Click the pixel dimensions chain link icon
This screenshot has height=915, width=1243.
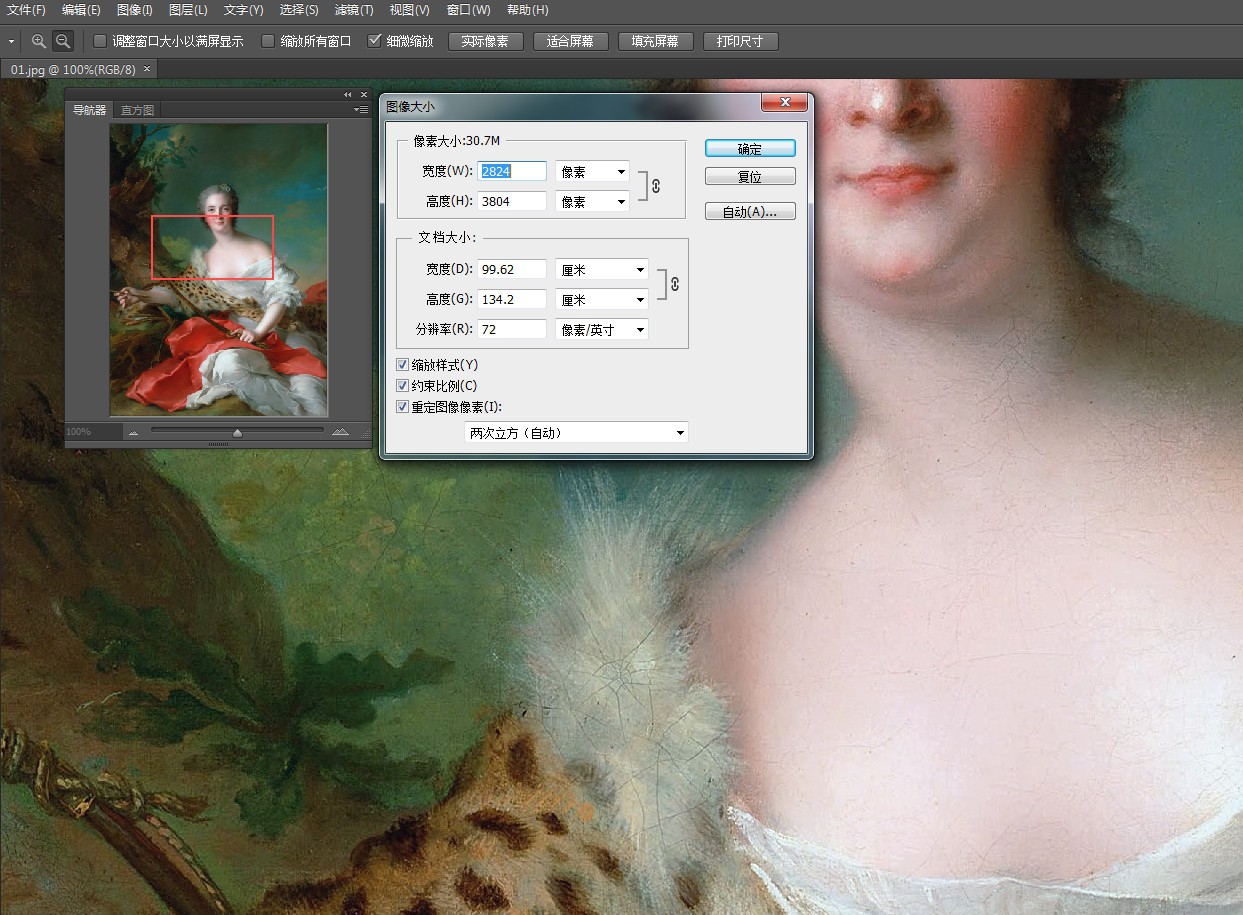(x=656, y=186)
